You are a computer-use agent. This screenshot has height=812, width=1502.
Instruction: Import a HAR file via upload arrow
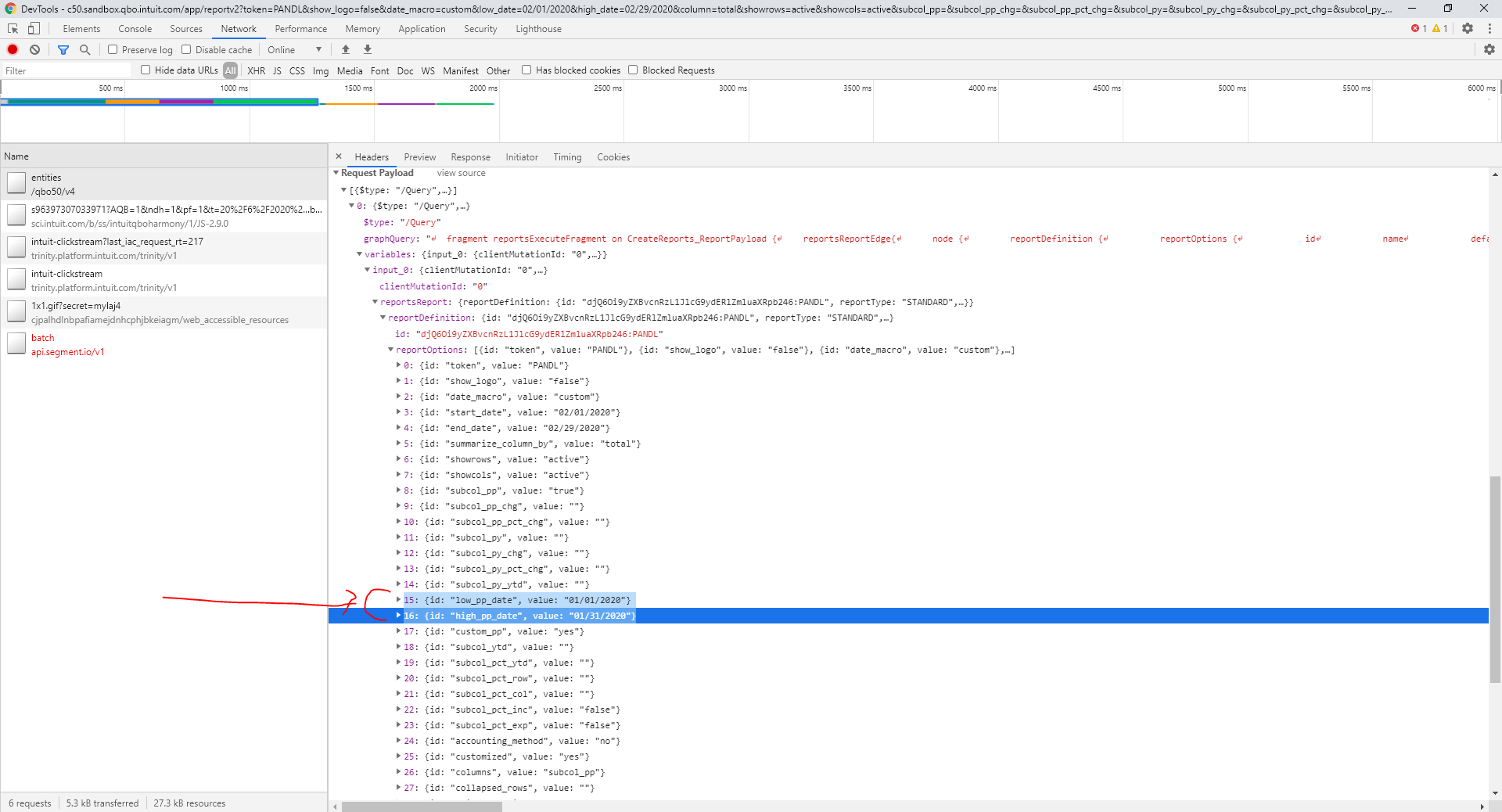(x=345, y=49)
